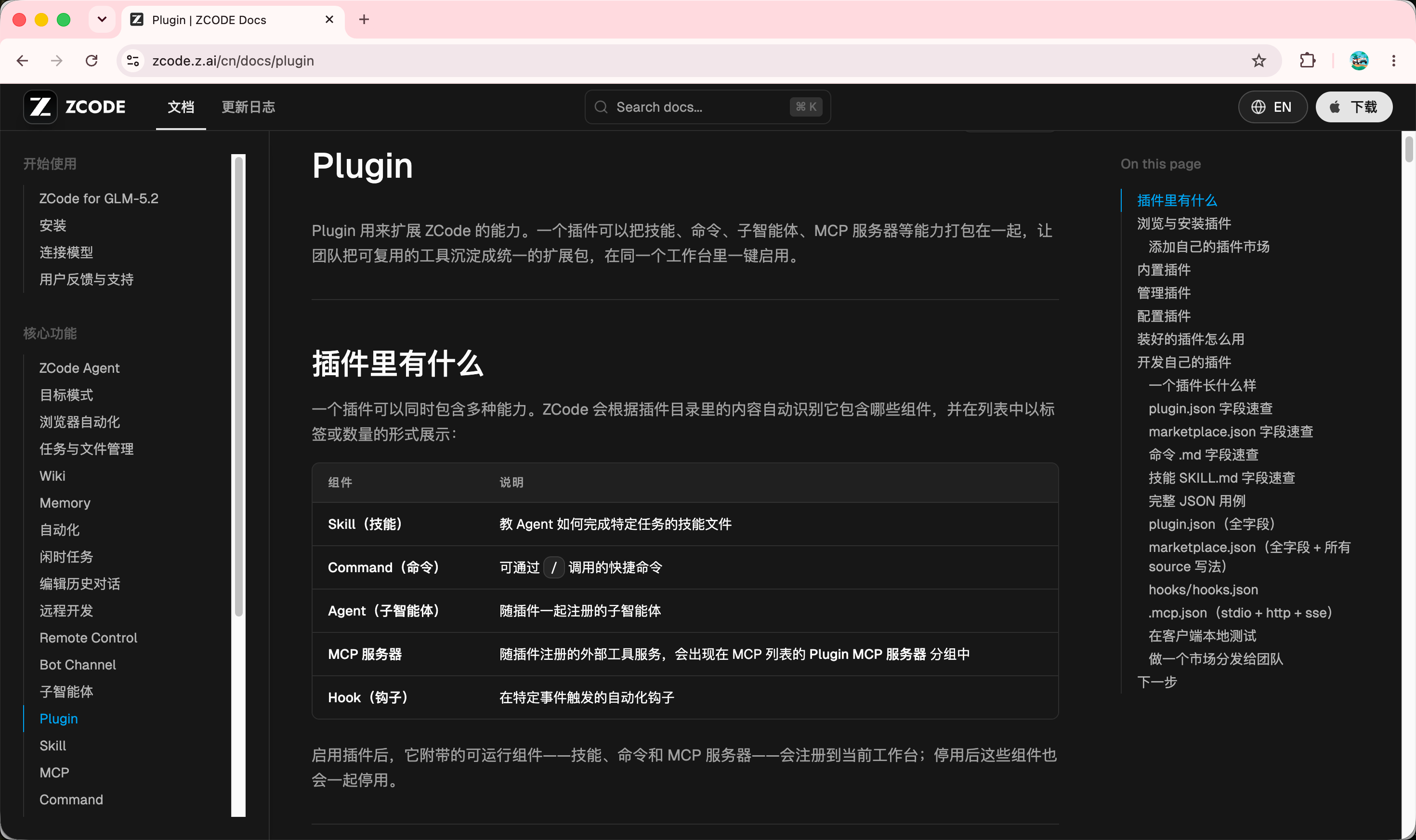Click the address bar URL
The height and width of the screenshot is (840, 1416).
[x=233, y=61]
